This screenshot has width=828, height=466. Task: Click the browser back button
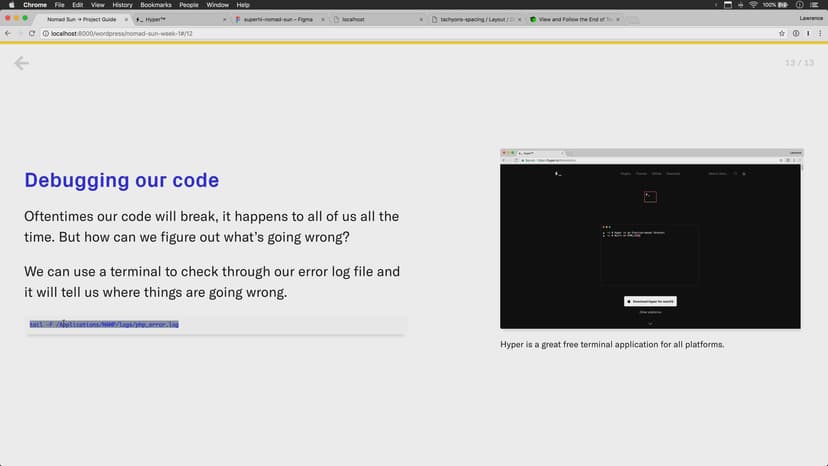point(7,33)
